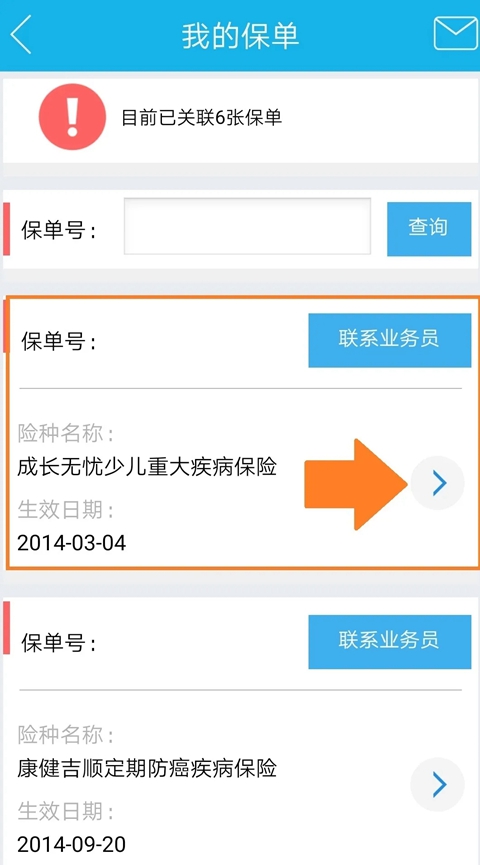Viewport: 480px width, 865px height.
Task: Select the policy name 康健吉顺定期防癌疾病保险
Action: tap(147, 768)
